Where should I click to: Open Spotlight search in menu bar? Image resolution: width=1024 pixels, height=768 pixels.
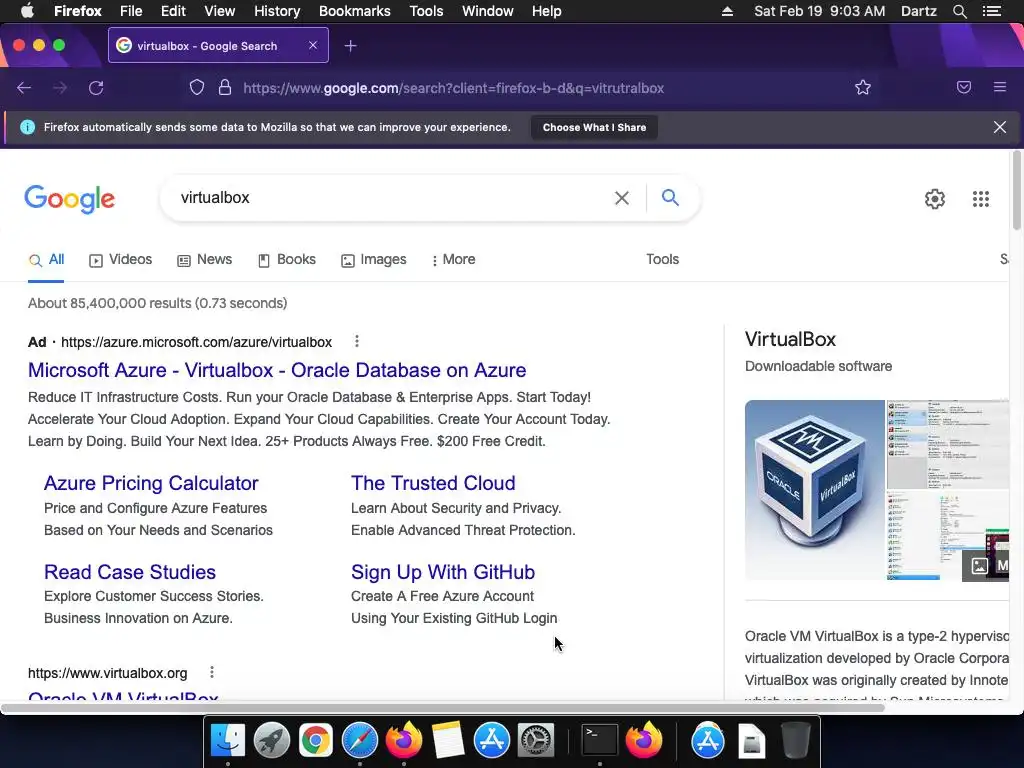click(x=959, y=11)
